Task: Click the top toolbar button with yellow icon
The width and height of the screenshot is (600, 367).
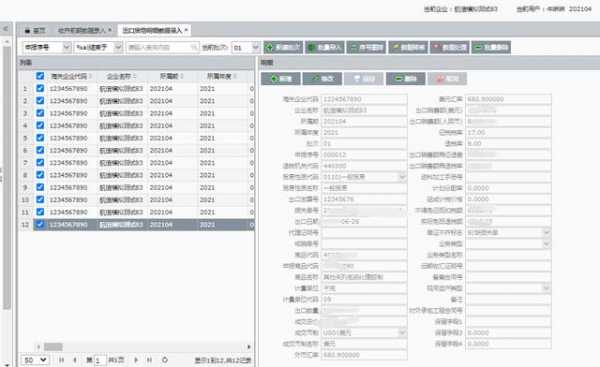Action: tap(408, 47)
